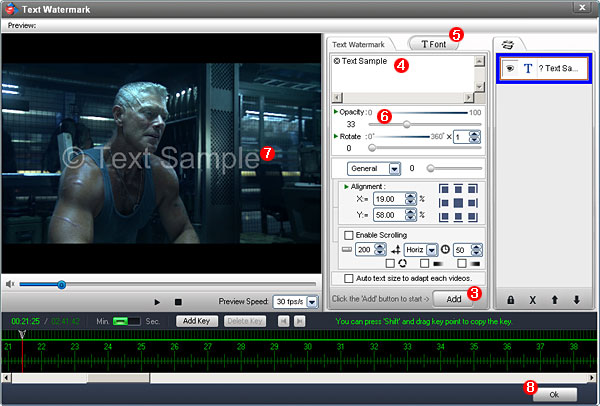This screenshot has height=406, width=600.
Task: Click top-center alignment icon
Action: [x=458, y=189]
